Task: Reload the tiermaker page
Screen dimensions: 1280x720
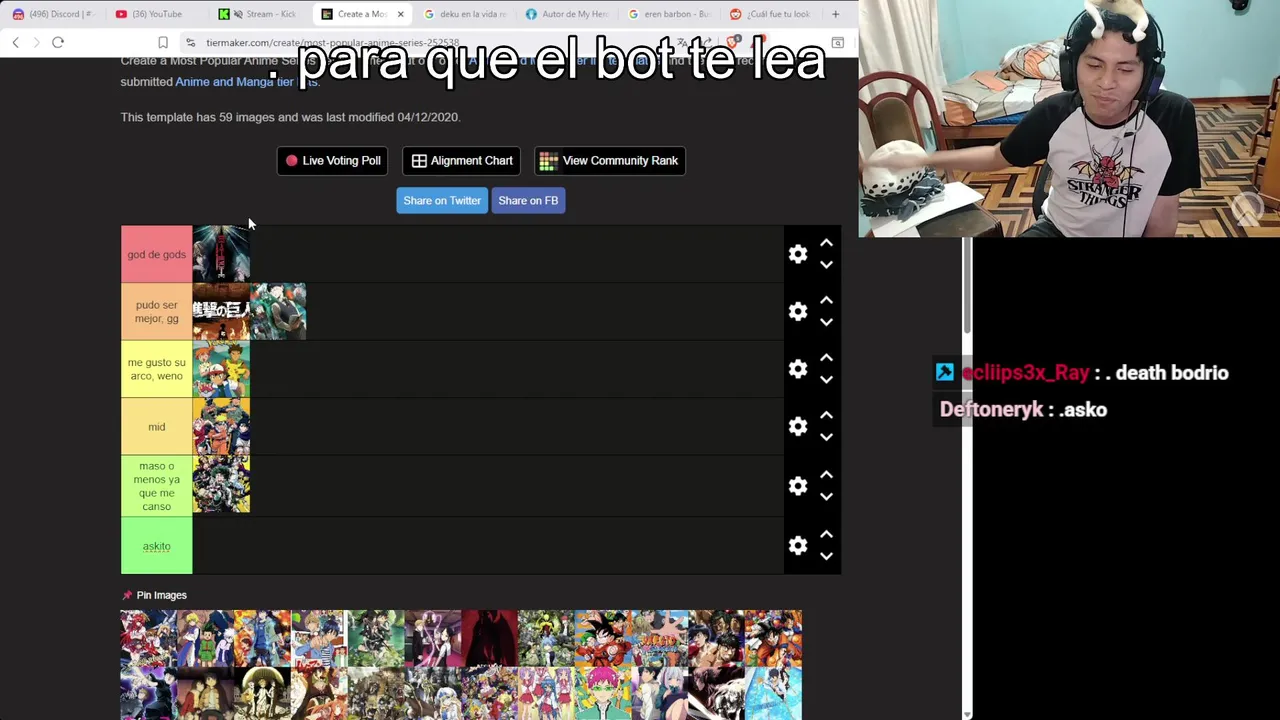Action: click(x=58, y=42)
